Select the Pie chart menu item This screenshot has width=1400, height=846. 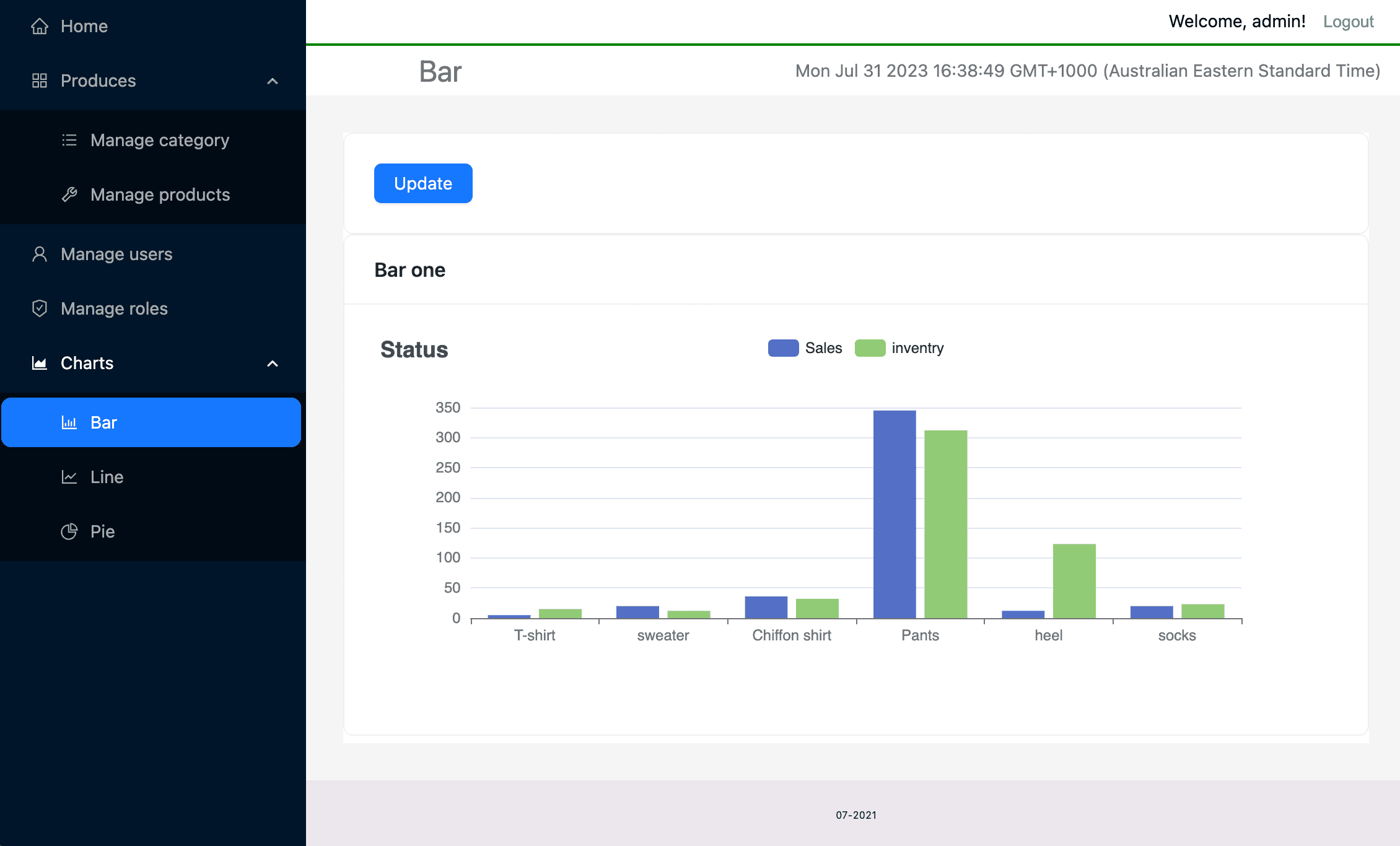[102, 530]
